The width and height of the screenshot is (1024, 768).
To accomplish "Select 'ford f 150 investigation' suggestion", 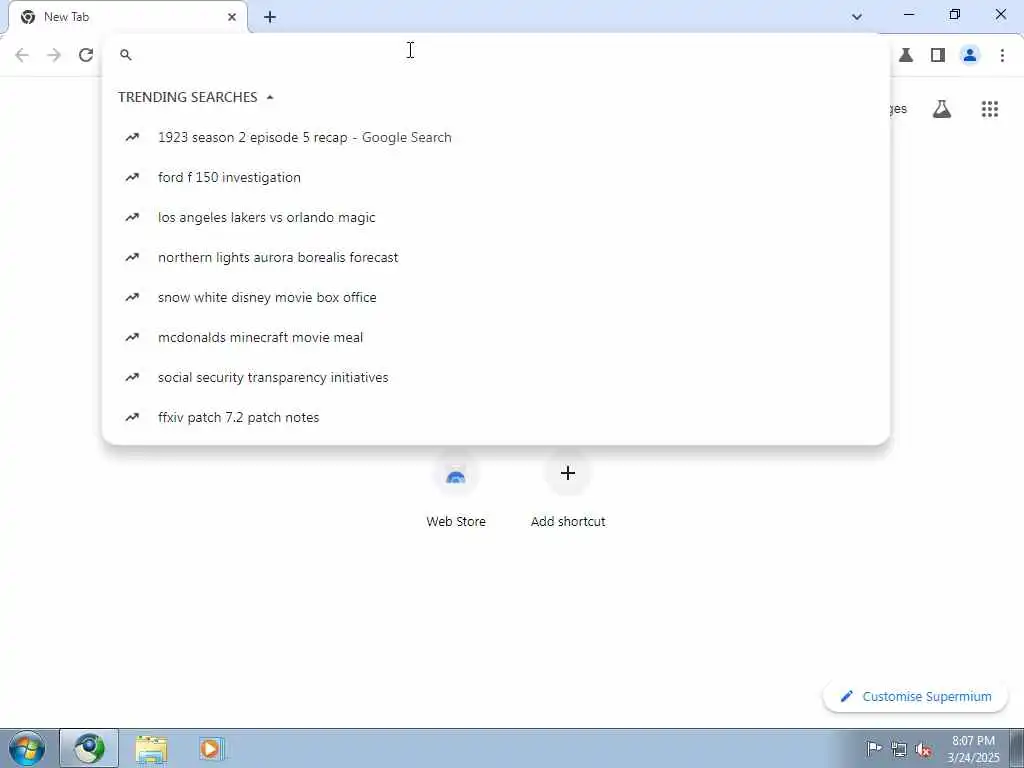I will 496,177.
